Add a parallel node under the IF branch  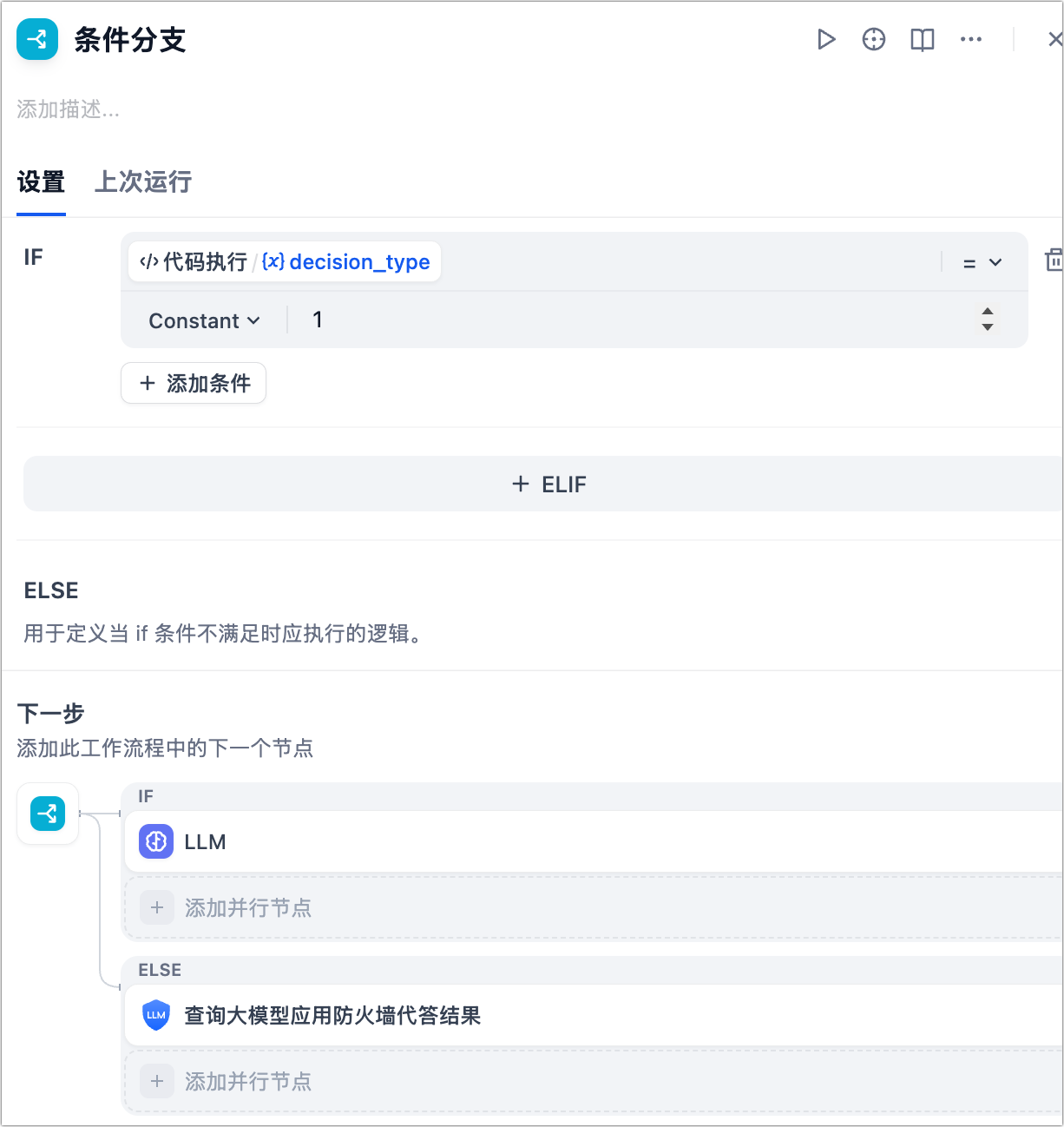point(248,907)
